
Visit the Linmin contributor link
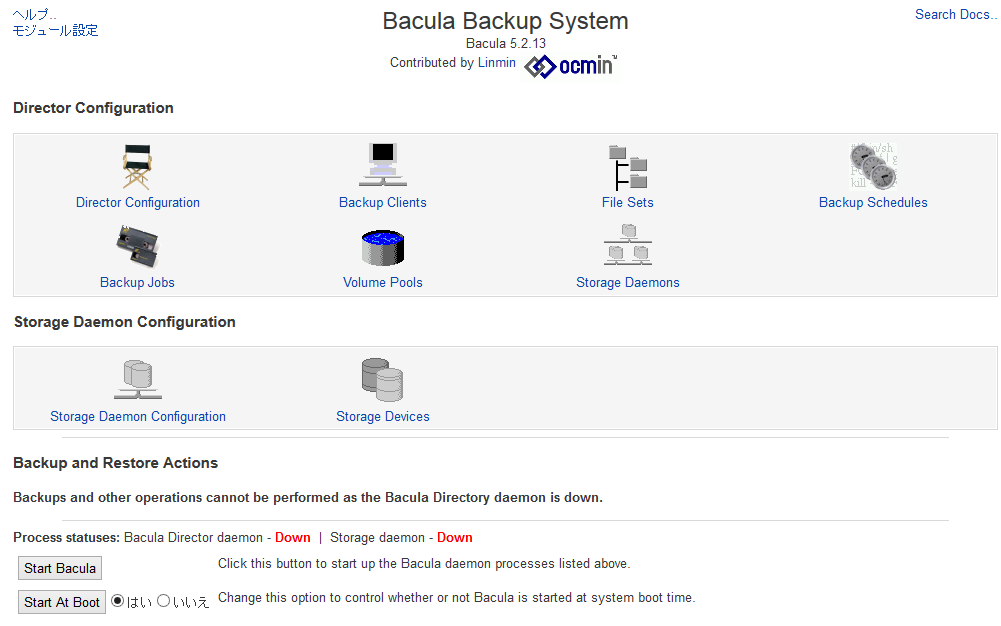coord(497,63)
